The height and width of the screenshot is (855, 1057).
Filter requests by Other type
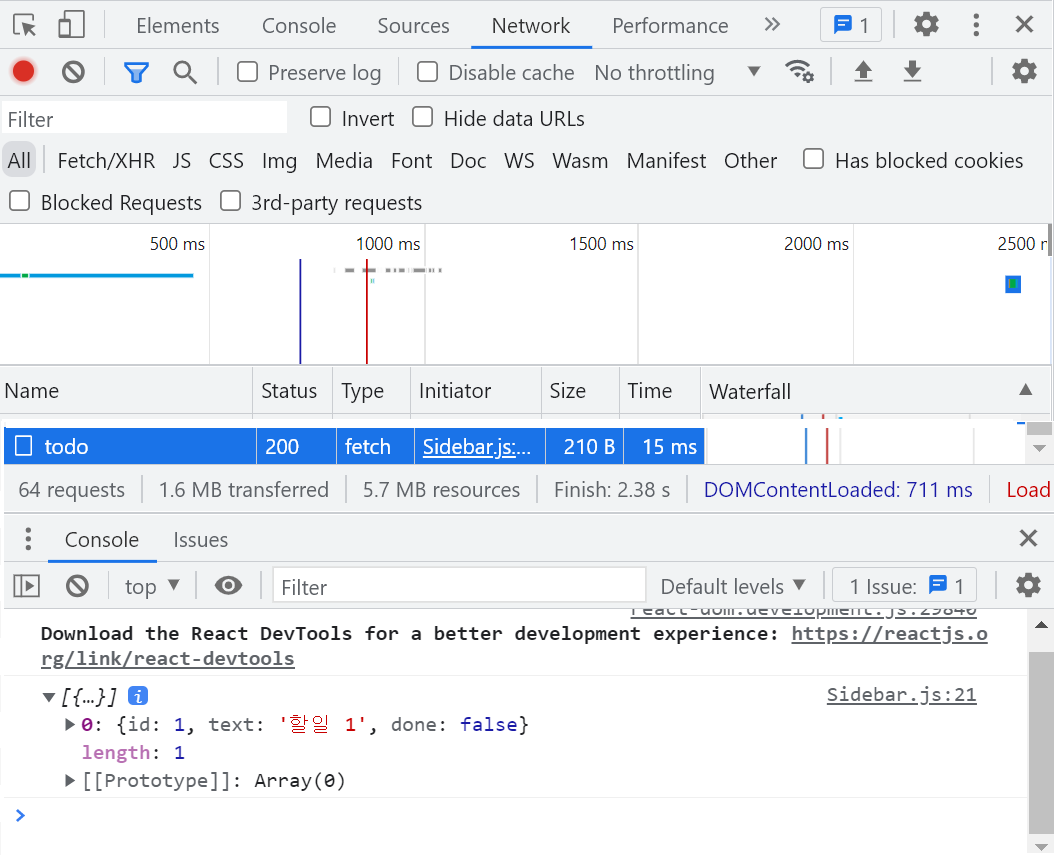[x=750, y=160]
